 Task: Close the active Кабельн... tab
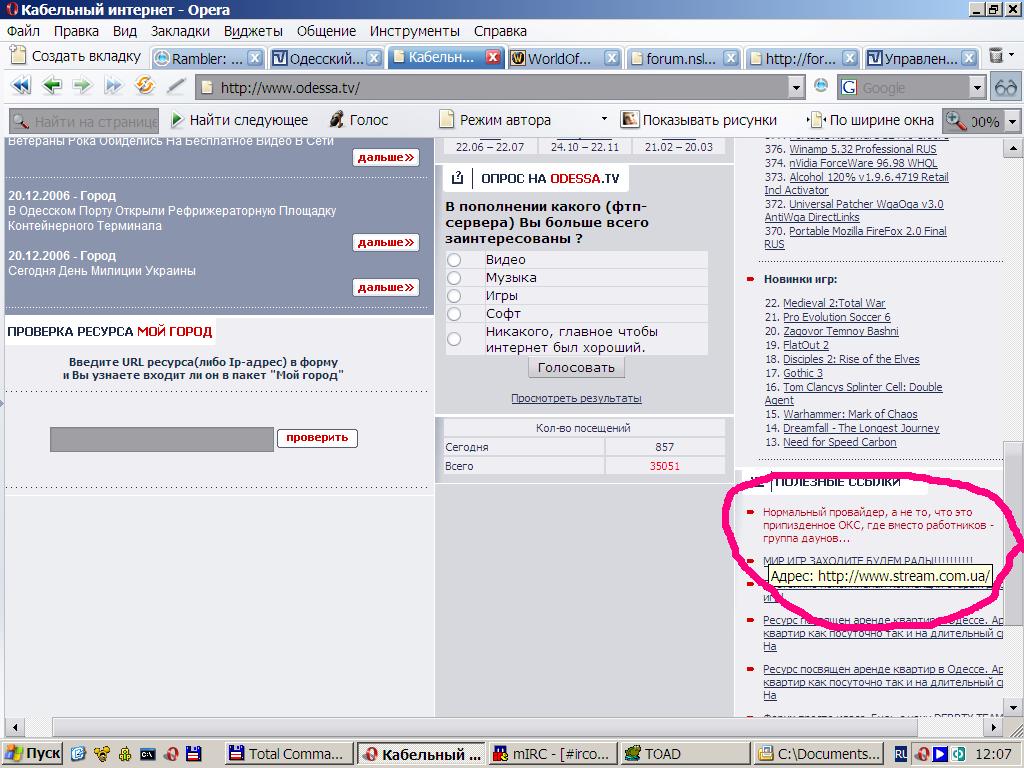[493, 57]
